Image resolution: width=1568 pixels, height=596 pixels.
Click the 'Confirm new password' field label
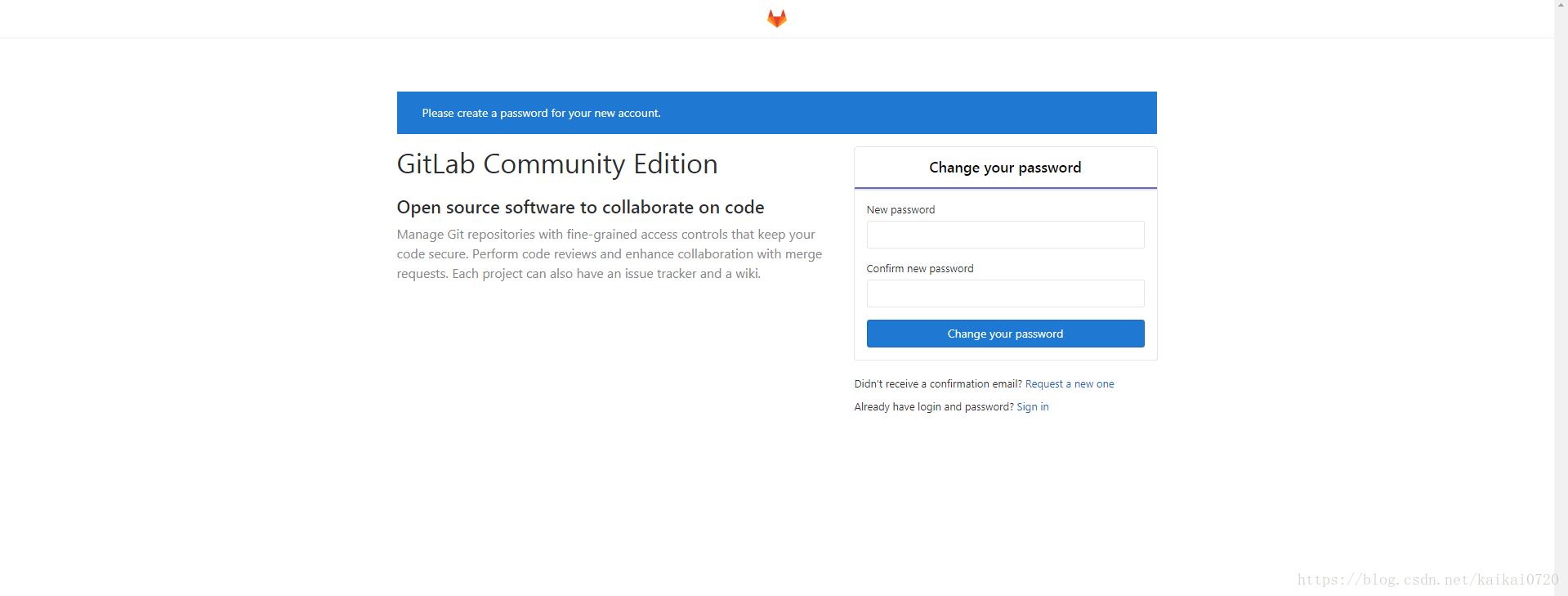click(920, 269)
